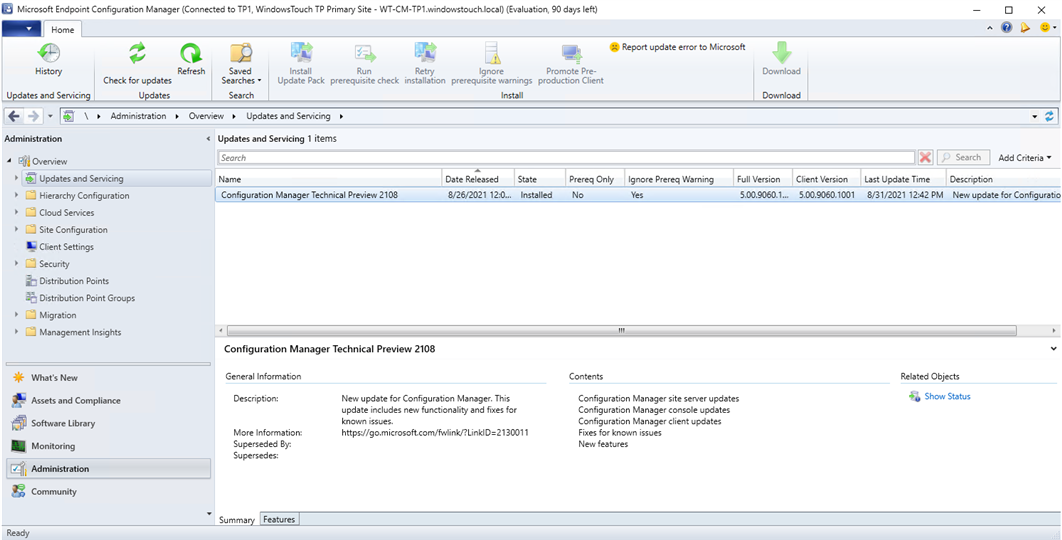
Task: Expand the Security folder
Action: pyautogui.click(x=16, y=264)
